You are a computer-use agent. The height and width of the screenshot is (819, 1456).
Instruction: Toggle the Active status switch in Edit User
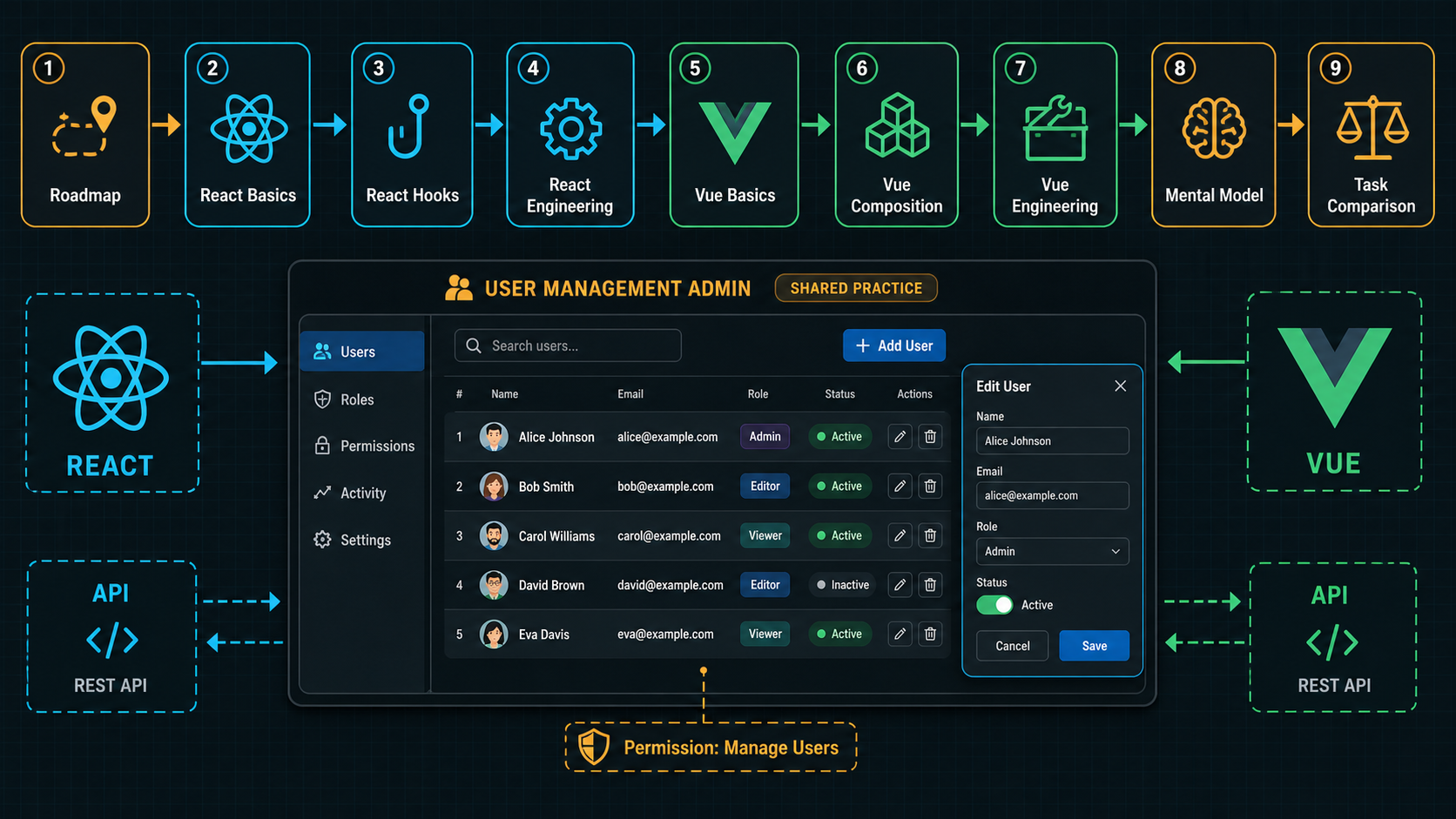tap(994, 605)
